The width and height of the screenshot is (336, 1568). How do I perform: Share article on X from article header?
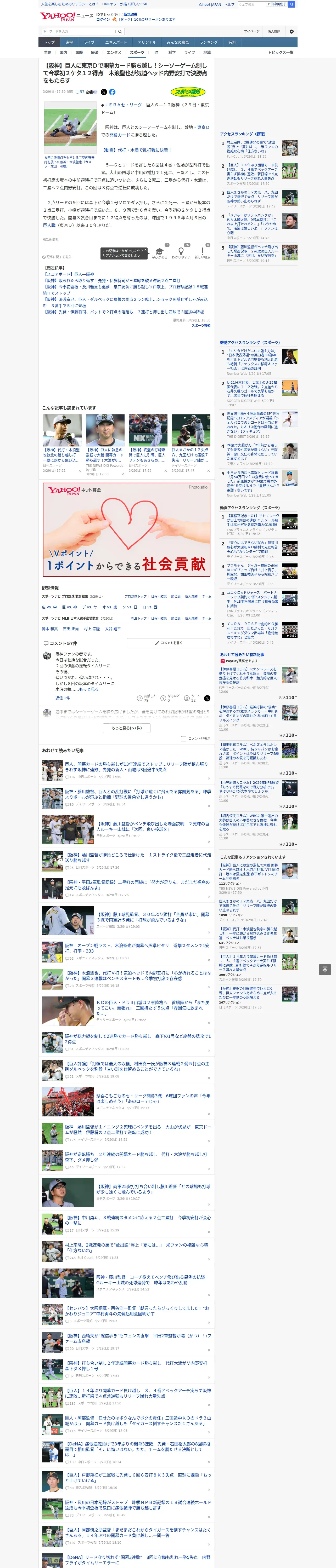coord(104,92)
